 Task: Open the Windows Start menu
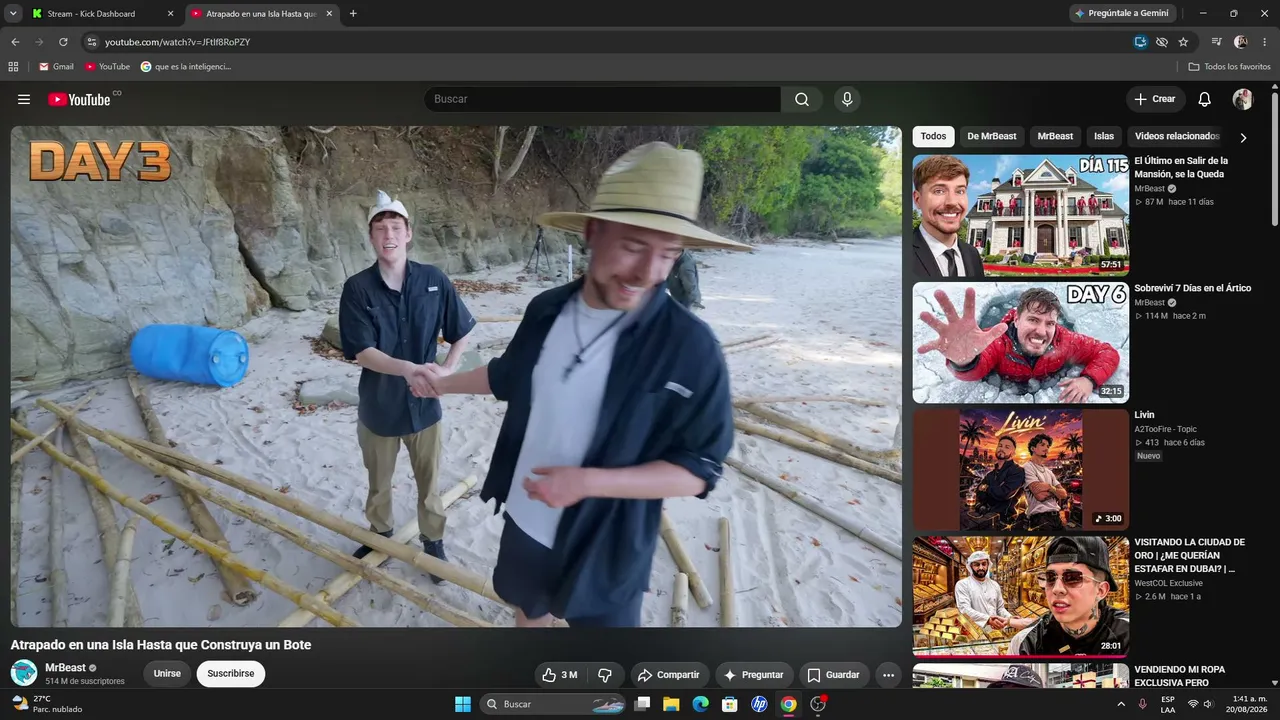(463, 704)
